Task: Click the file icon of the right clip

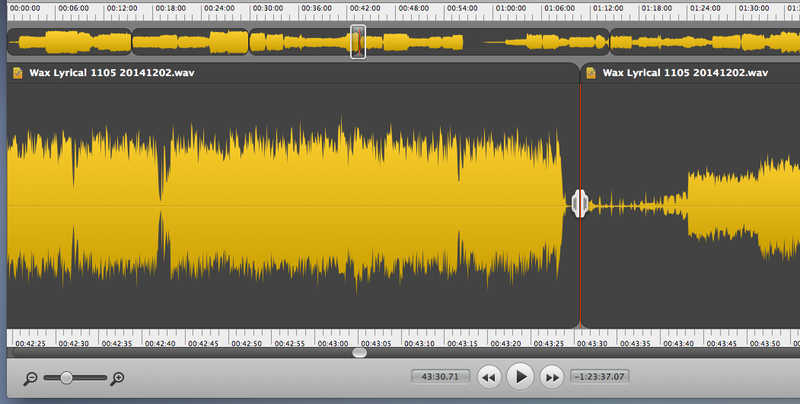Action: point(591,73)
